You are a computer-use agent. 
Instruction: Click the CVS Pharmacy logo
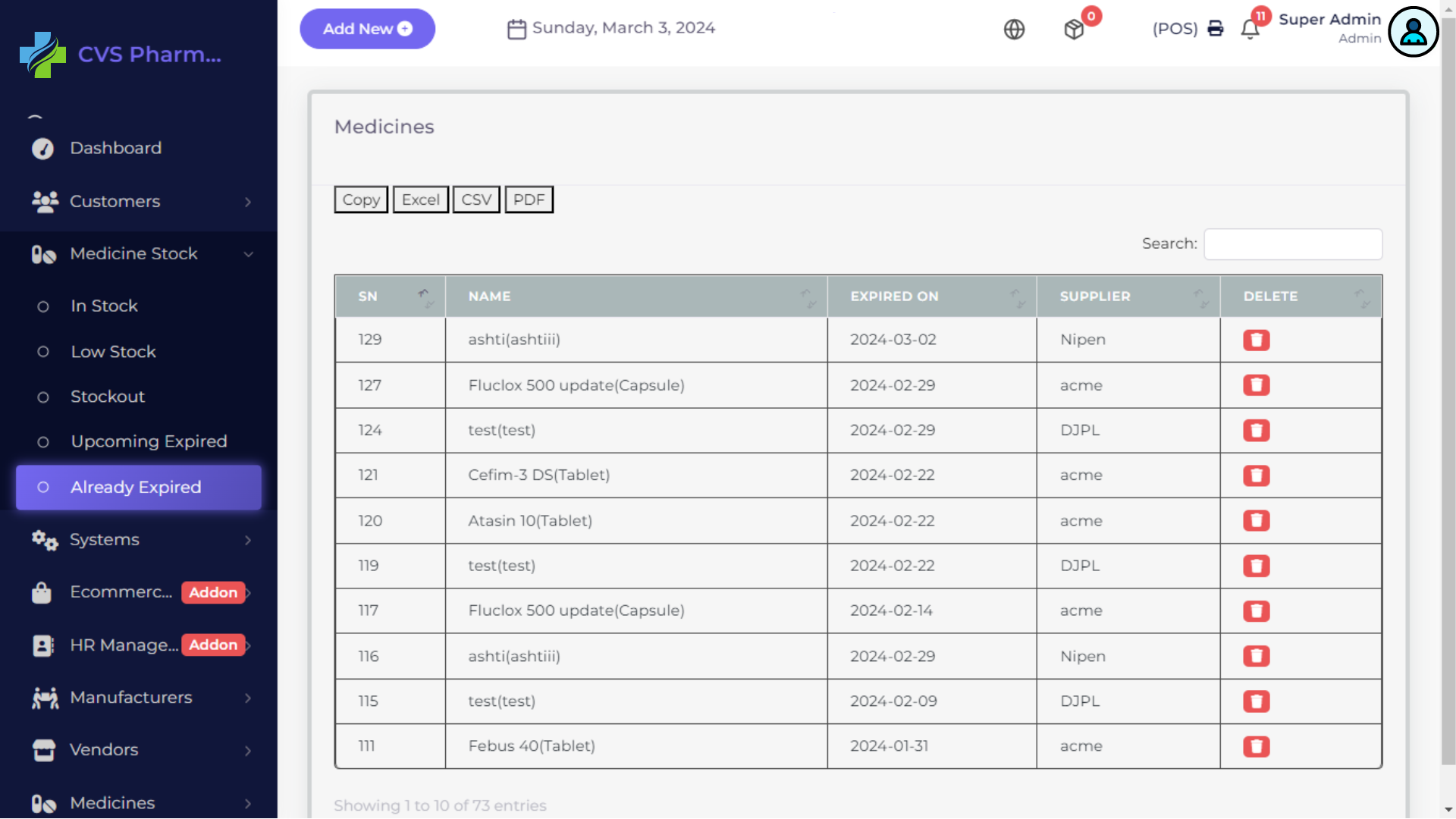(42, 55)
